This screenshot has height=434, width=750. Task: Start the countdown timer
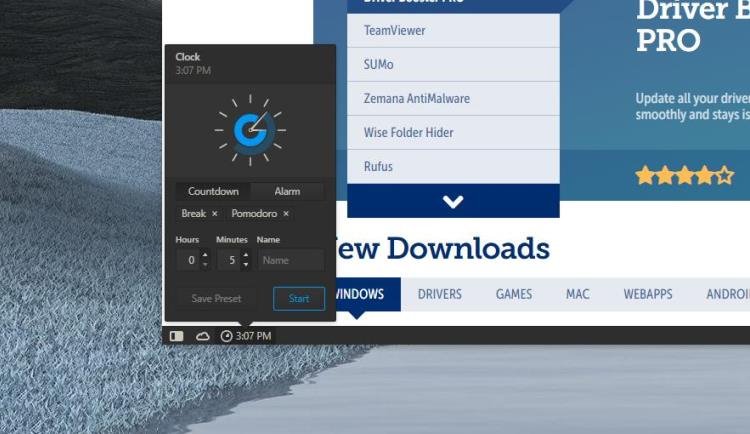point(299,299)
